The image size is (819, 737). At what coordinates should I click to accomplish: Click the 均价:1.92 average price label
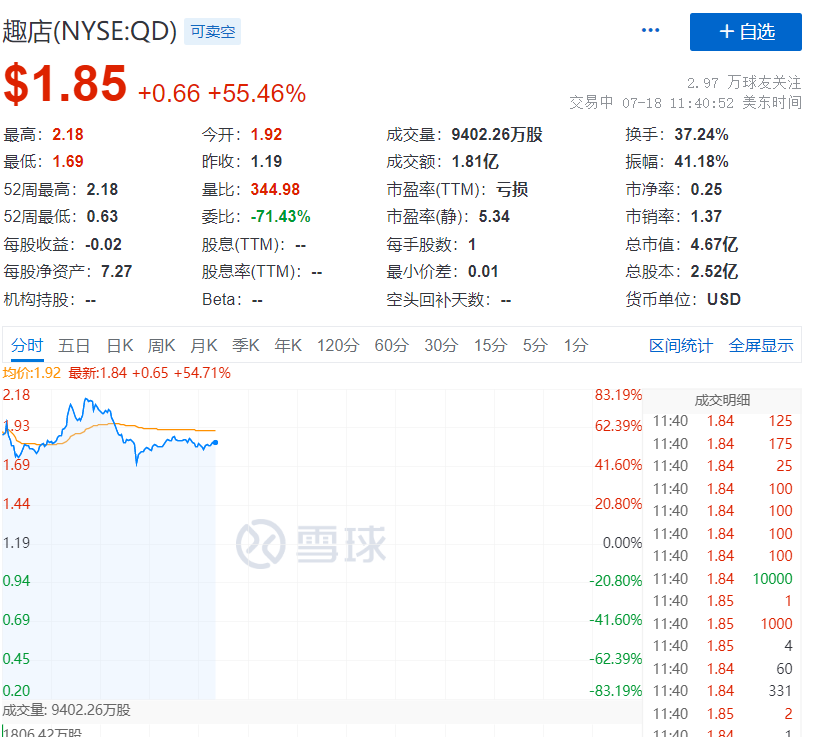pos(32,373)
